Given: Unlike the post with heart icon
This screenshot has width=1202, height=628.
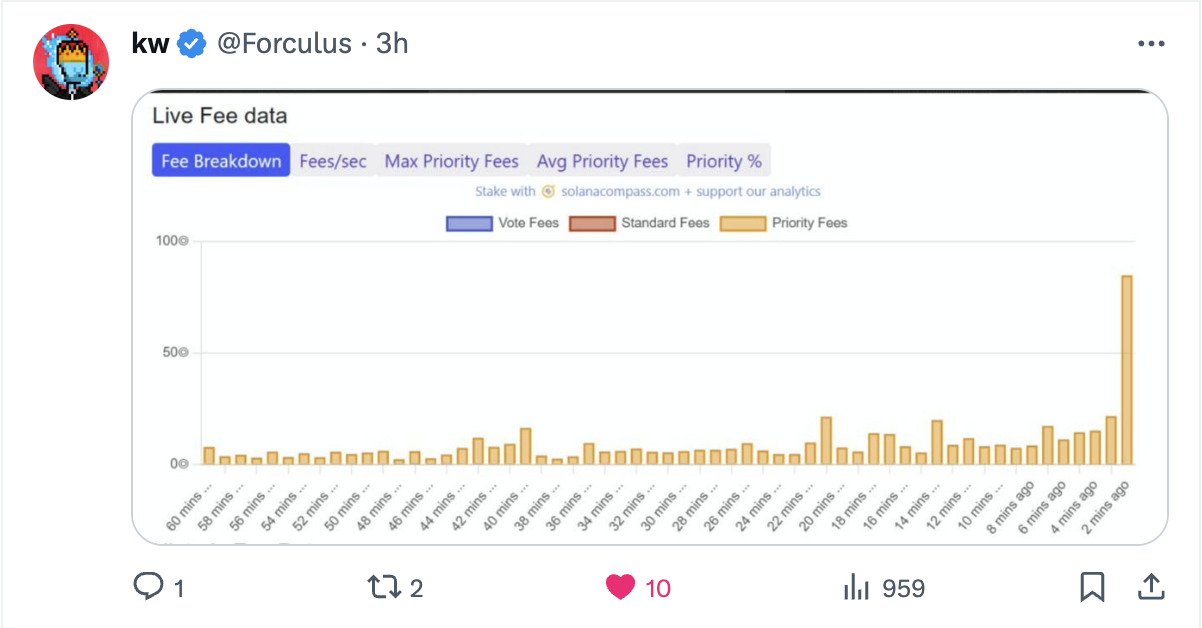Looking at the screenshot, I should click(621, 587).
